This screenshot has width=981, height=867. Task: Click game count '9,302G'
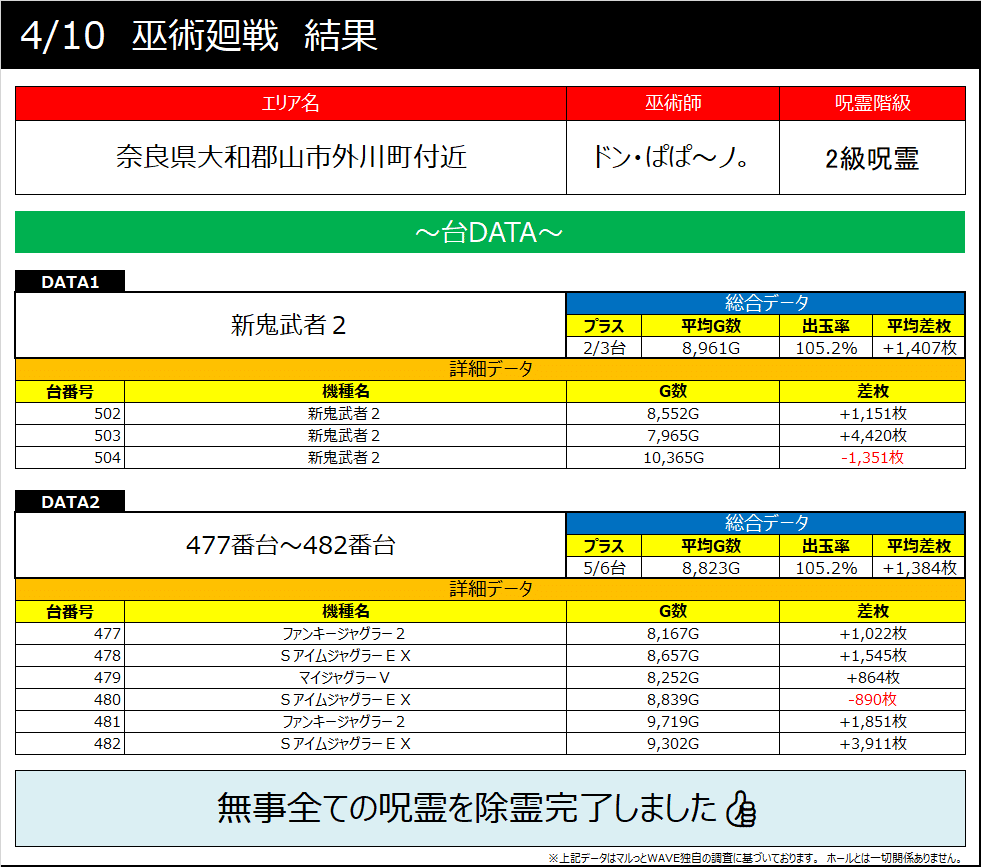coord(673,743)
